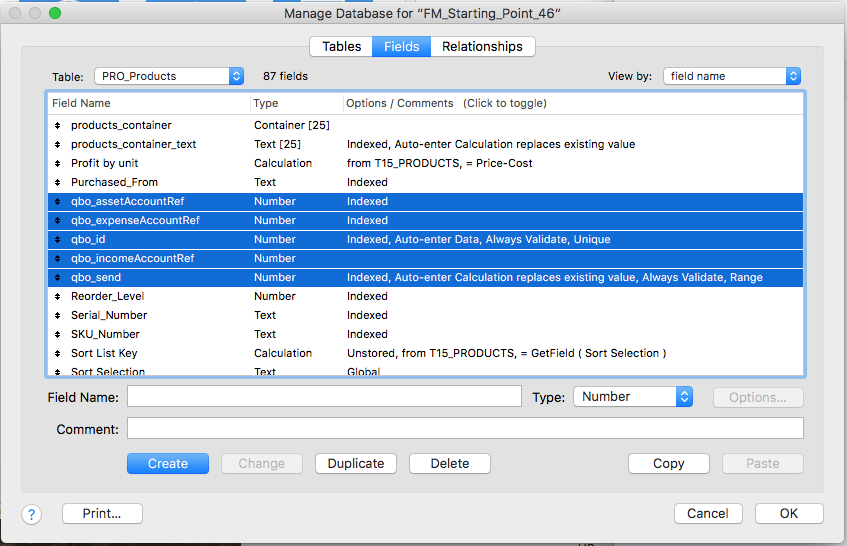The image size is (847, 546).
Task: Click the reorder handle for qbo_expenseAccountRef
Action: 58,220
